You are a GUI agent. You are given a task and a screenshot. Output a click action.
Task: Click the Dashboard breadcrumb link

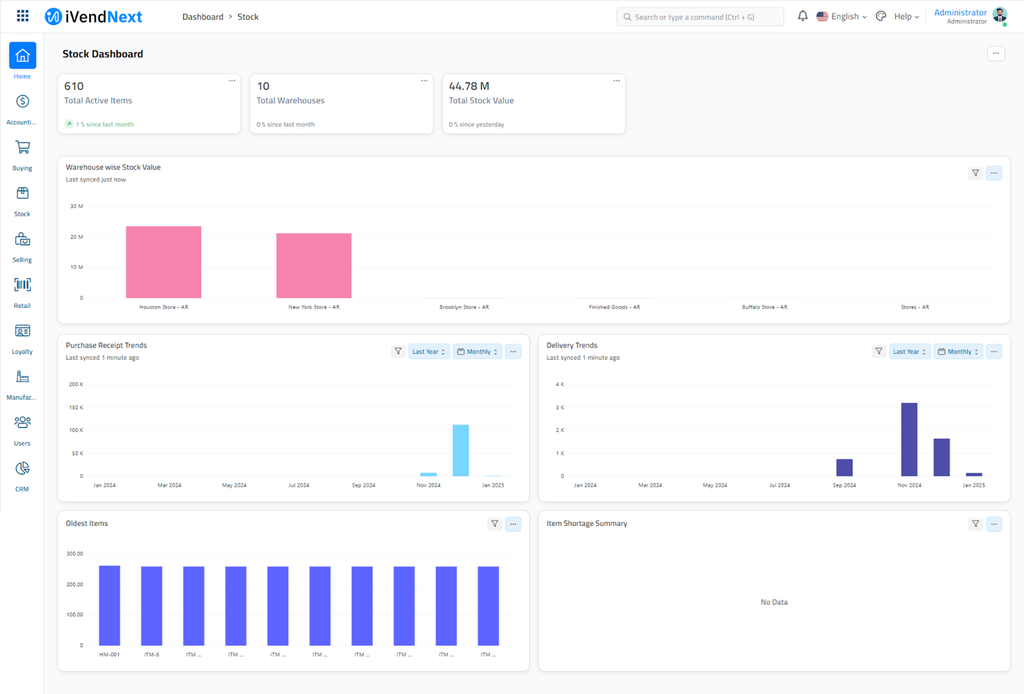click(202, 17)
